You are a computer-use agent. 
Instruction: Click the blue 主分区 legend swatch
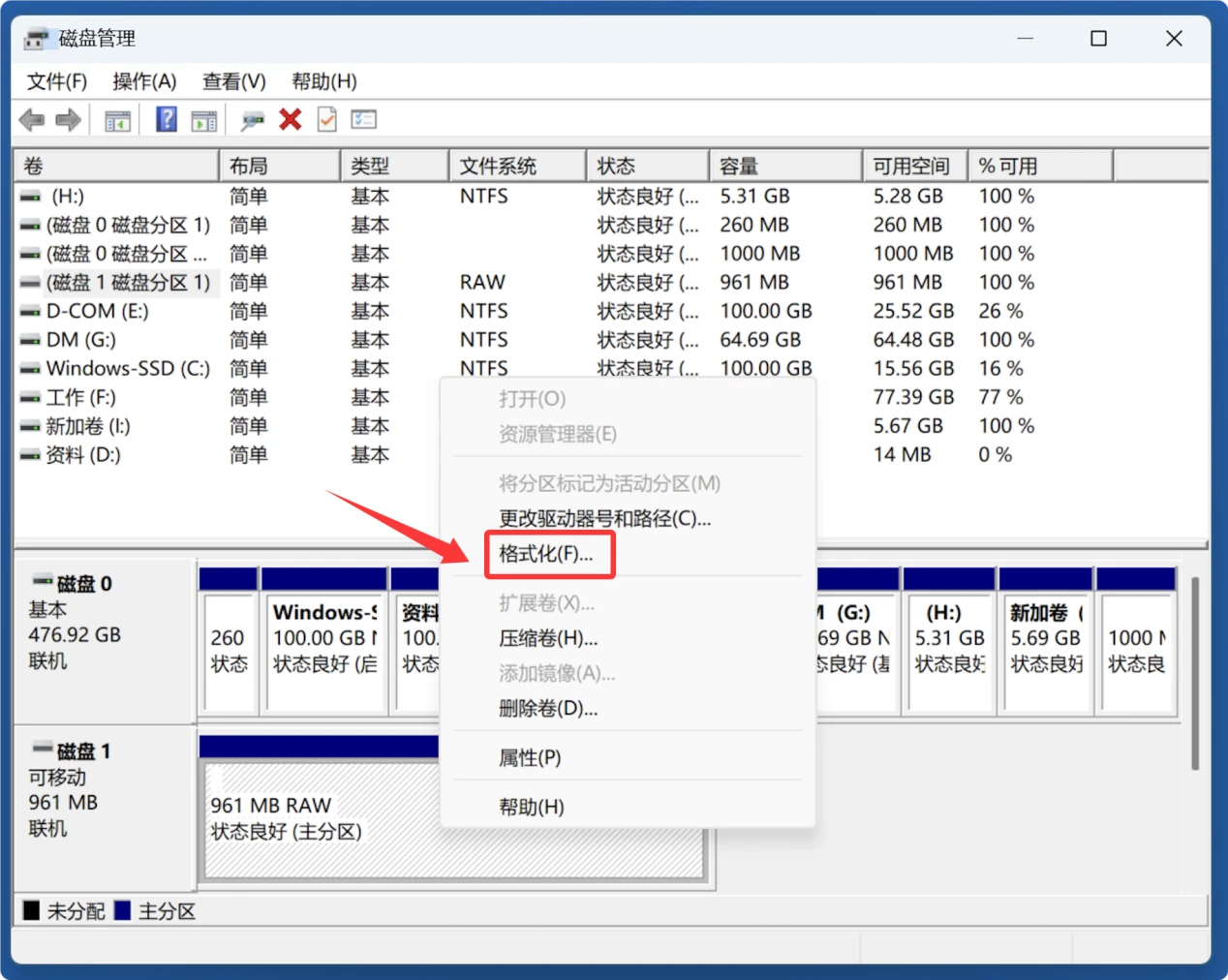123,910
